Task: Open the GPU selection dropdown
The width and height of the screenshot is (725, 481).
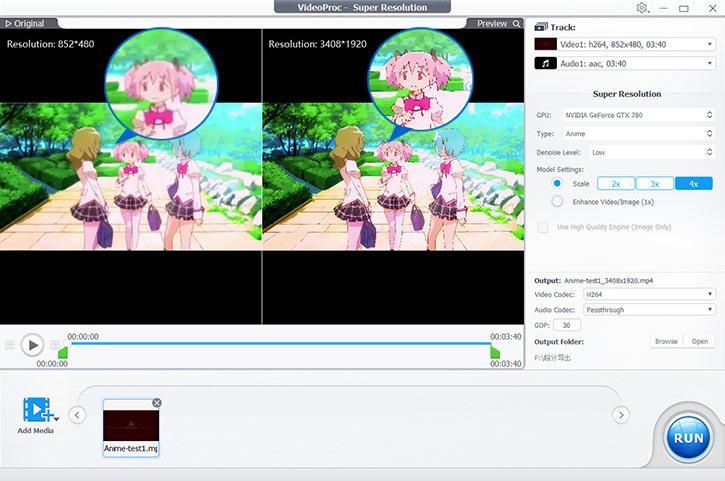Action: (636, 115)
